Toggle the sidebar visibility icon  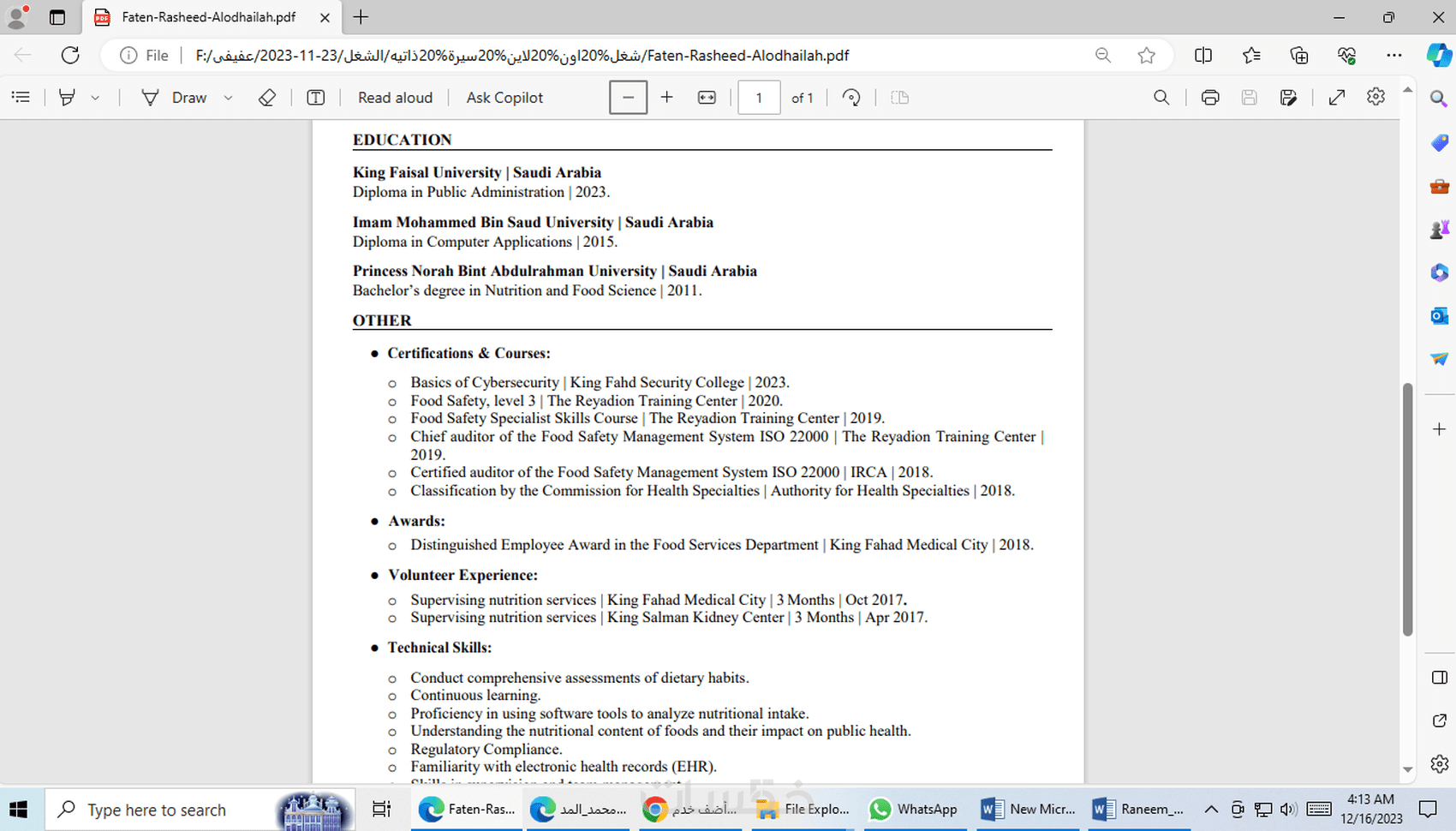(1439, 678)
